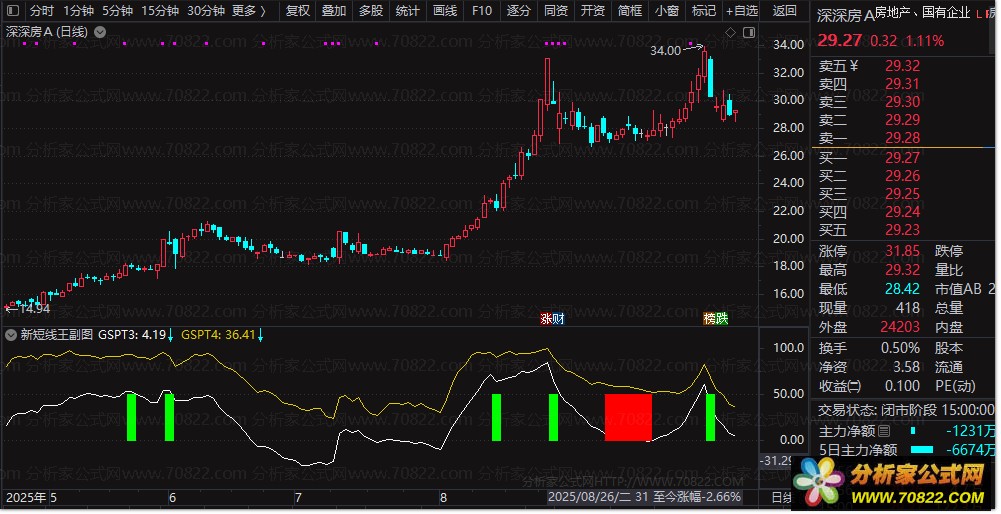Screen dimensions: 1001x514
Task: Click the list icon beside 主力净额
Action: pos(884,431)
